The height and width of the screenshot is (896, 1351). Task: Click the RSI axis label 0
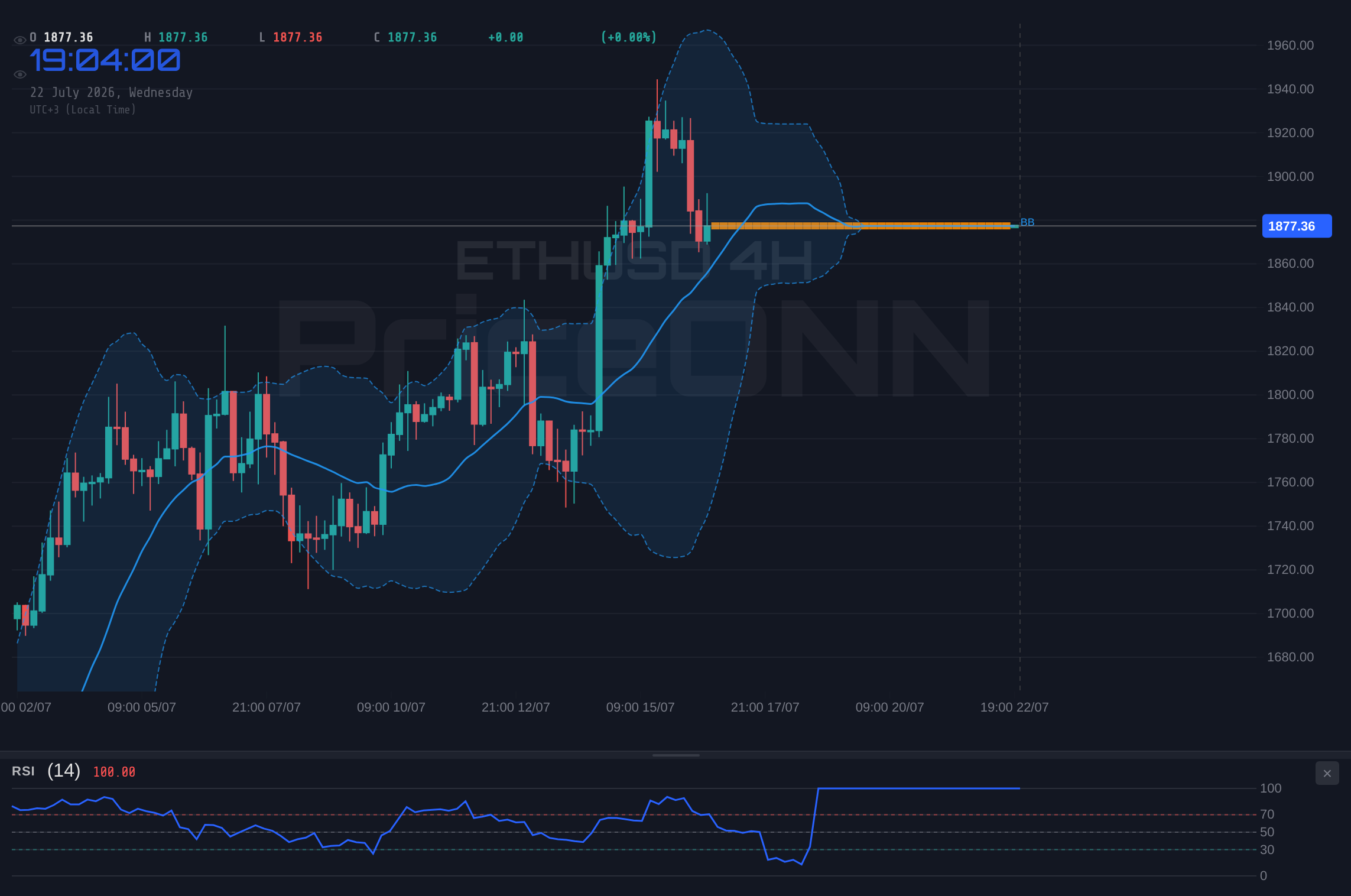[x=1264, y=876]
